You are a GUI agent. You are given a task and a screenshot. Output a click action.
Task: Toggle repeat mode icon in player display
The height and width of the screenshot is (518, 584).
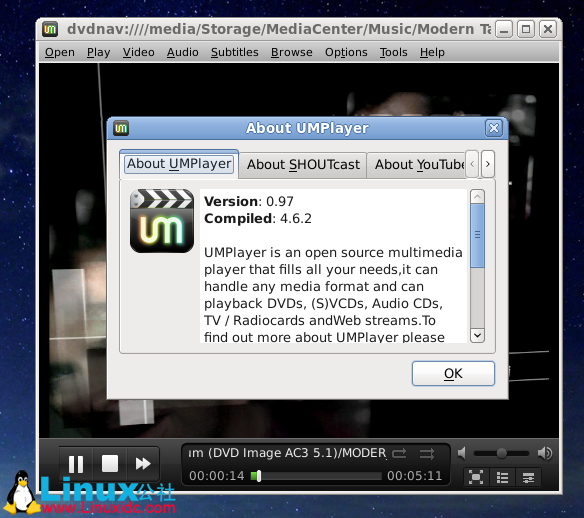tap(399, 454)
